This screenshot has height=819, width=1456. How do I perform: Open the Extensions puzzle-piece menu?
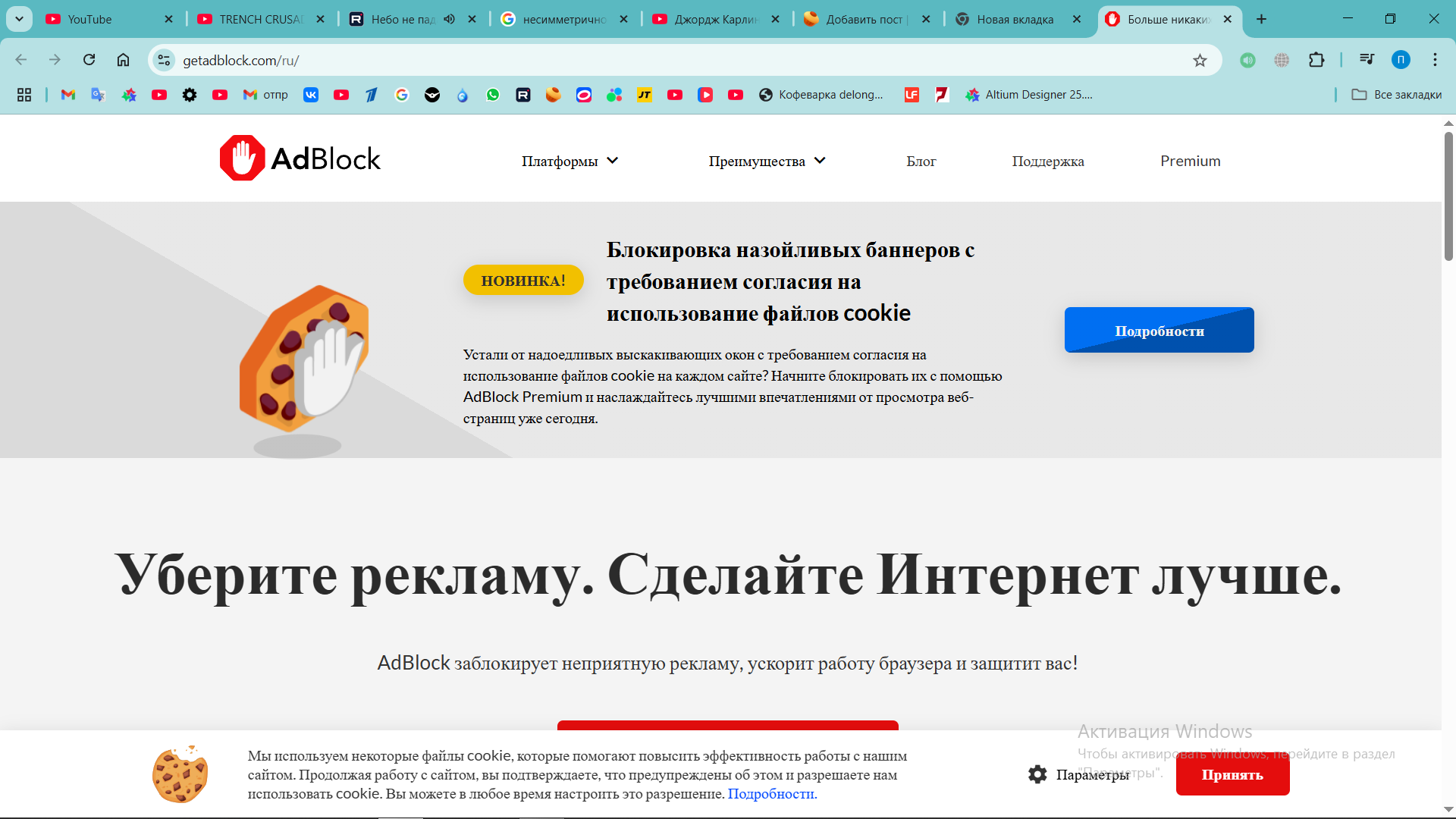(x=1316, y=60)
